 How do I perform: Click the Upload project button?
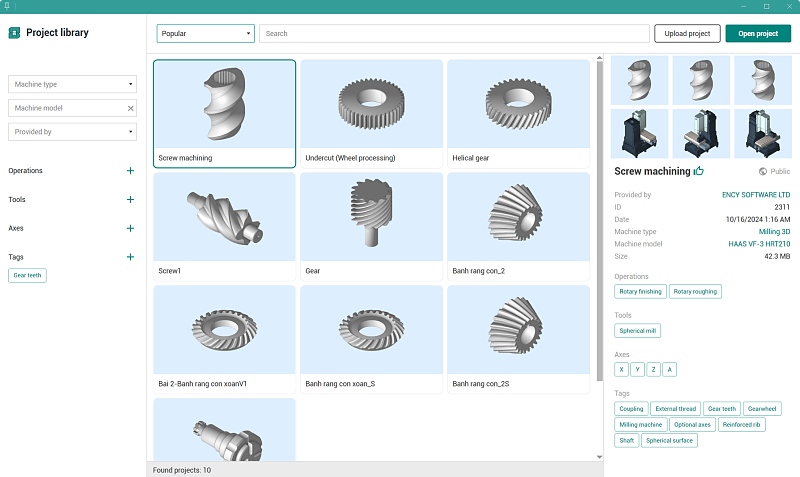click(687, 34)
